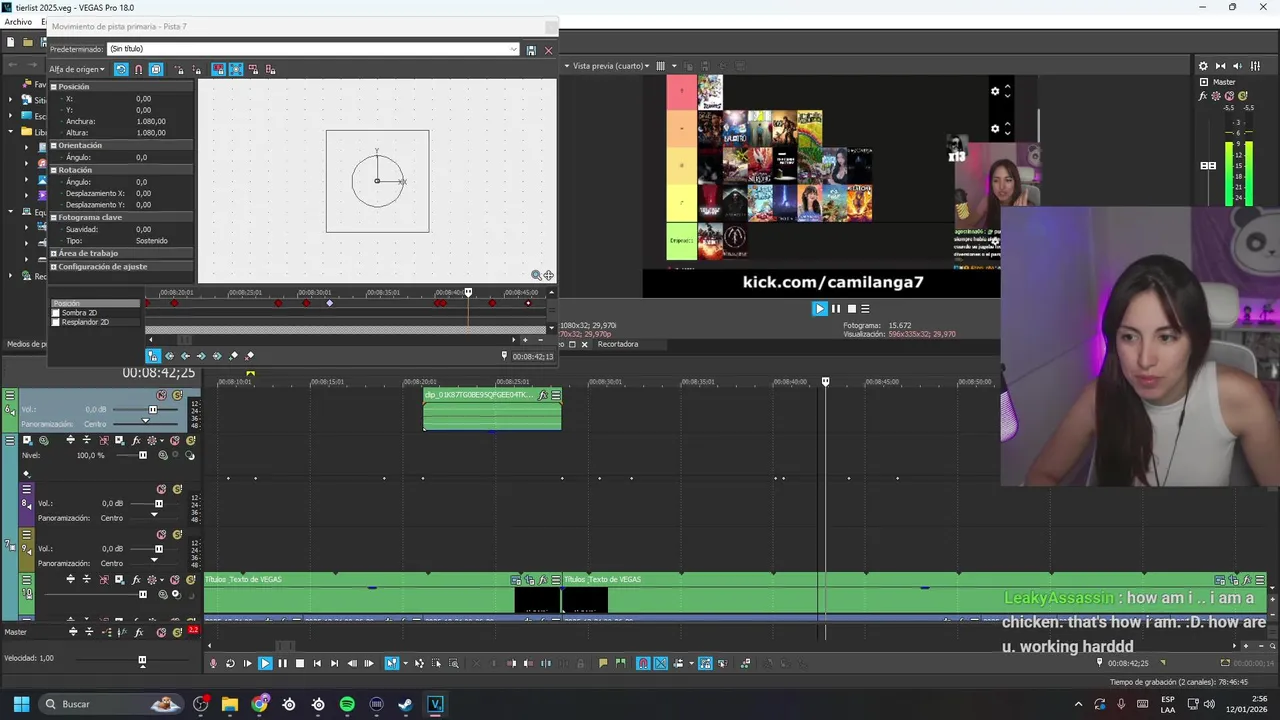Pause playback in the timeline transport bar
This screenshot has height=720, width=1280.
pyautogui.click(x=282, y=663)
